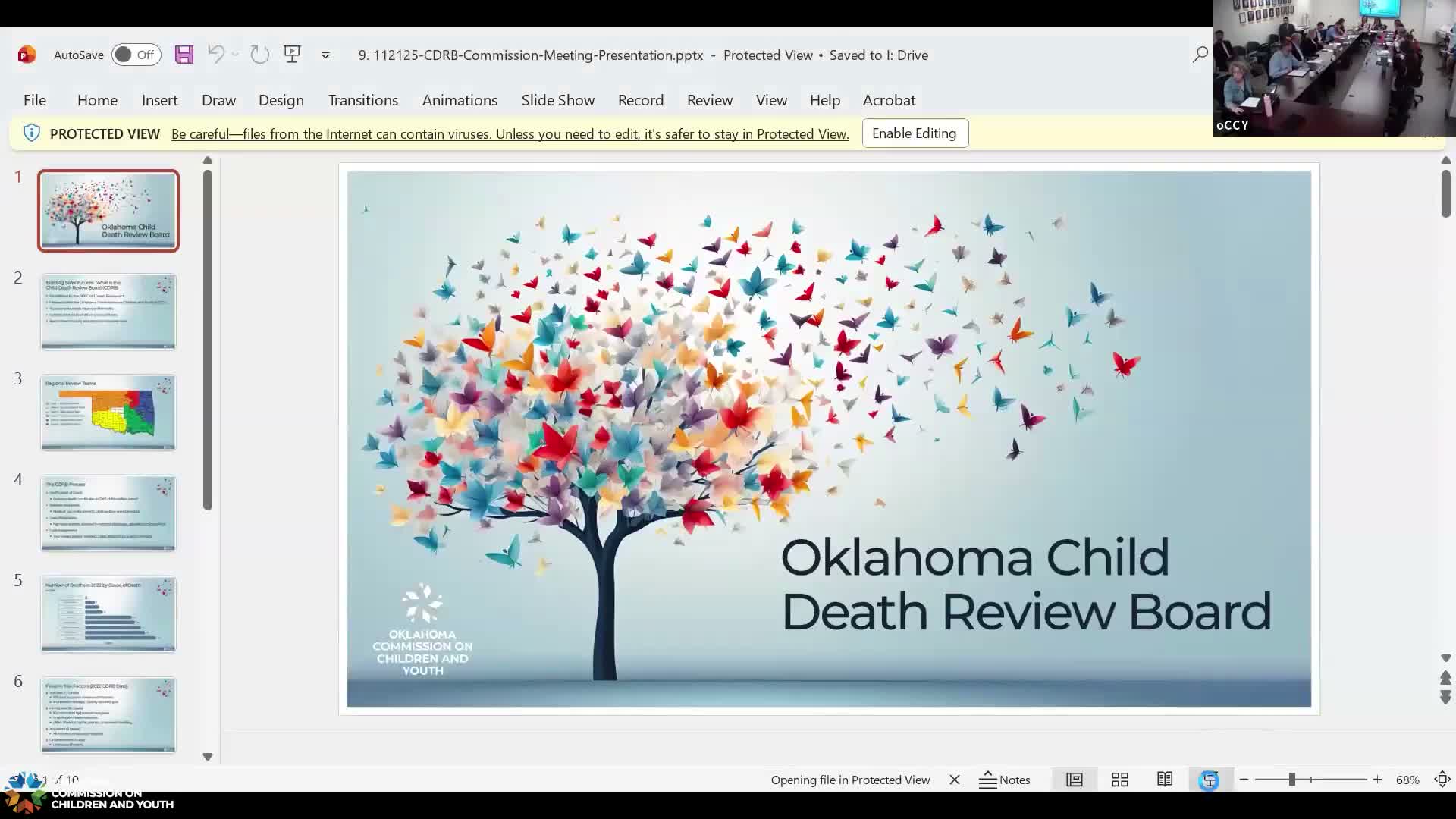Switch to Slide Sorter view in status bar
The height and width of the screenshot is (819, 1456).
point(1120,780)
